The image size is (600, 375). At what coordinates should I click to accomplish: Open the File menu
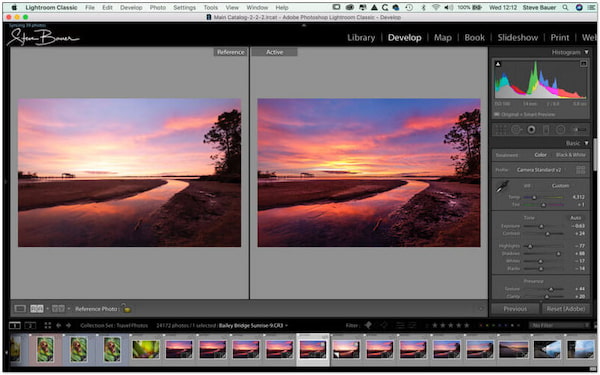click(90, 7)
